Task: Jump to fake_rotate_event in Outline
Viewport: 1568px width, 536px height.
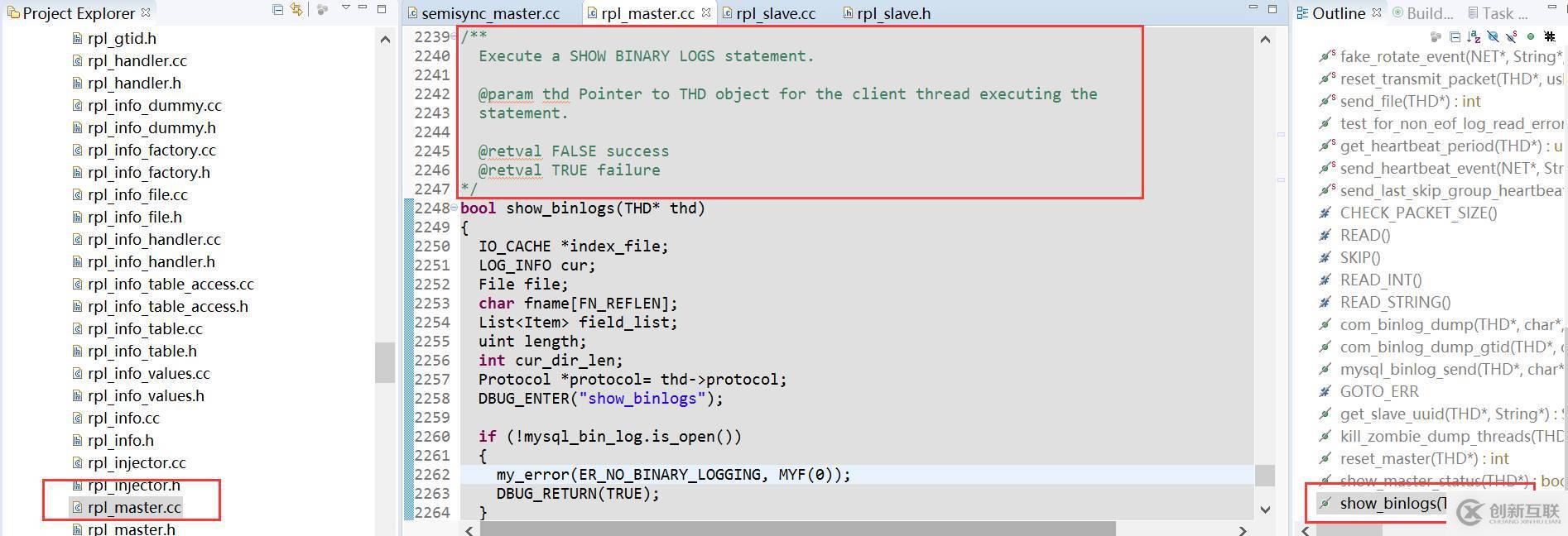Action: (x=1441, y=56)
